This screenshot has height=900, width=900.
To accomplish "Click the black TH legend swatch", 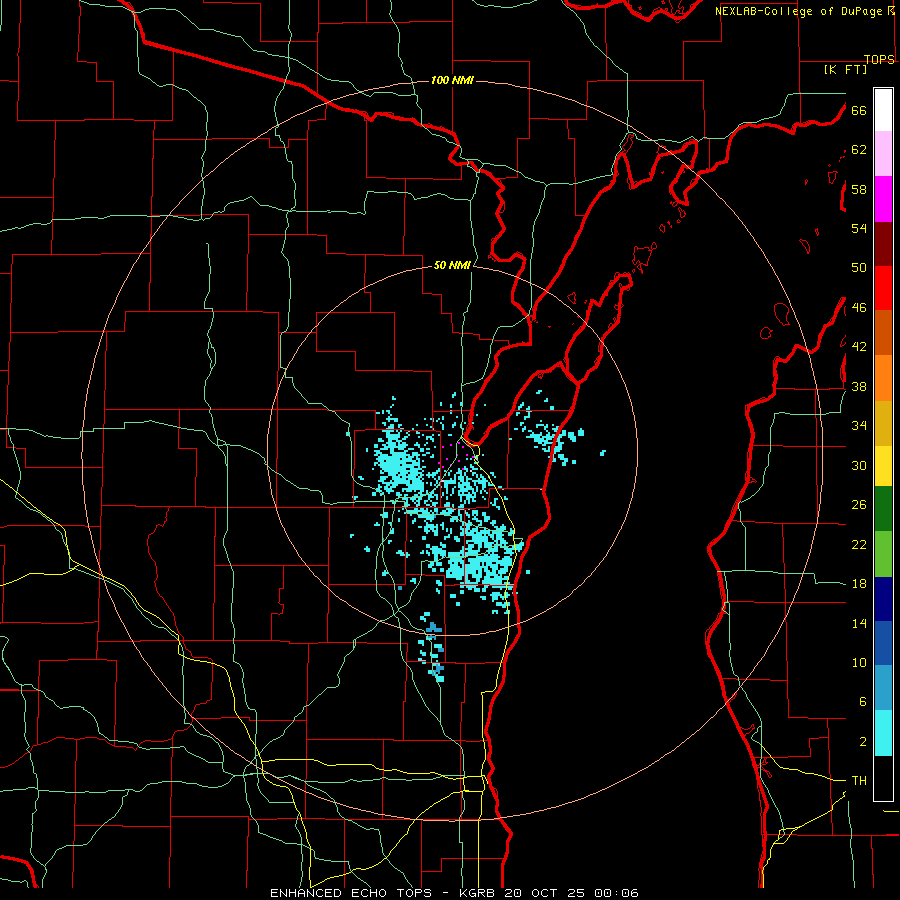I will 883,778.
